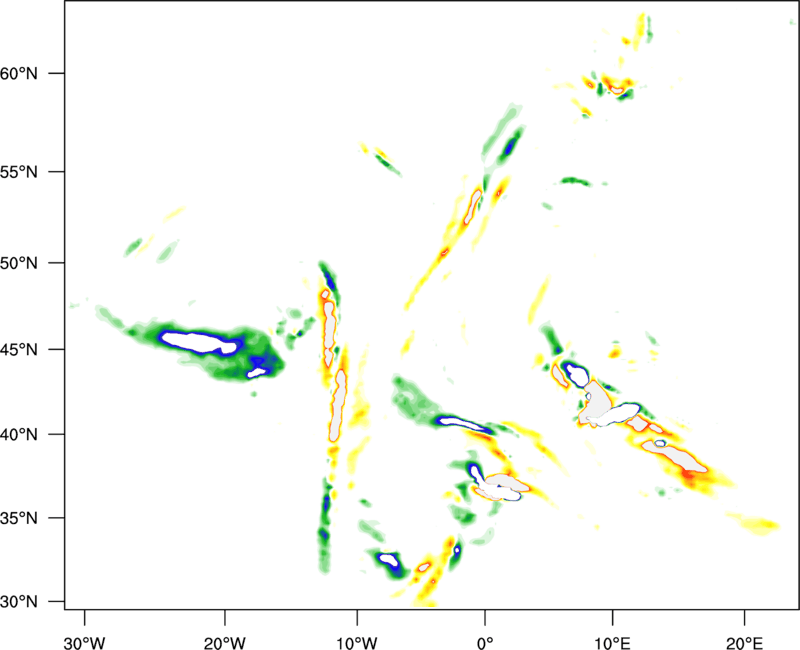Click the 20°E longitude label
This screenshot has height=650, width=800.
coord(744,643)
